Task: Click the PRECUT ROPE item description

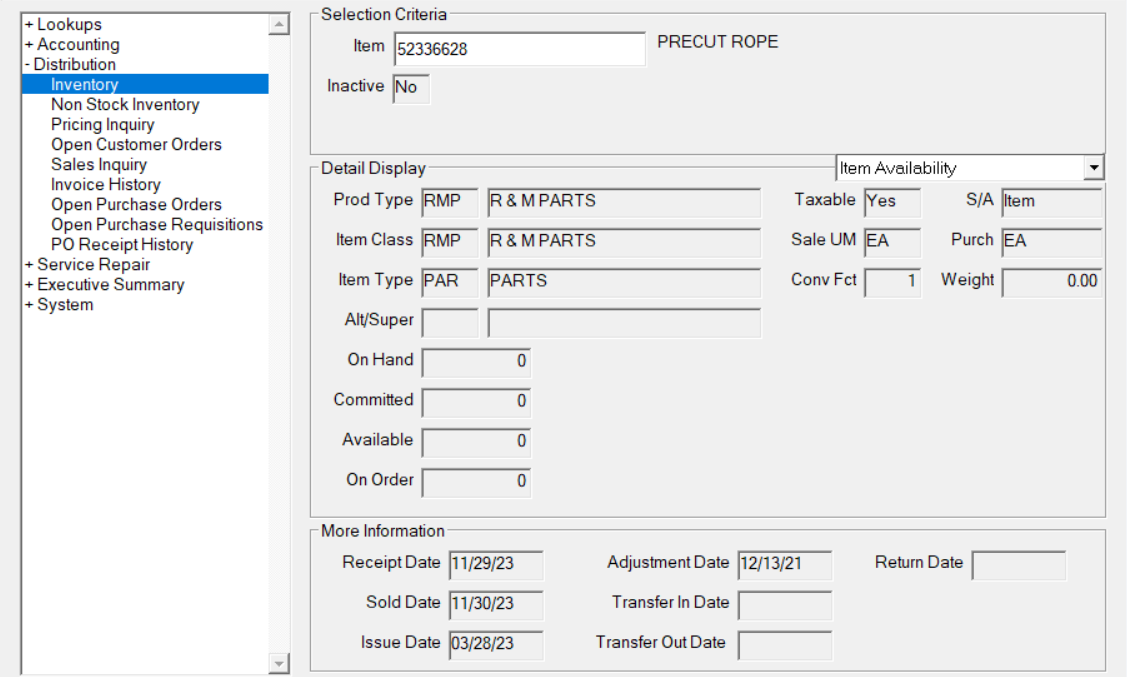Action: 717,42
